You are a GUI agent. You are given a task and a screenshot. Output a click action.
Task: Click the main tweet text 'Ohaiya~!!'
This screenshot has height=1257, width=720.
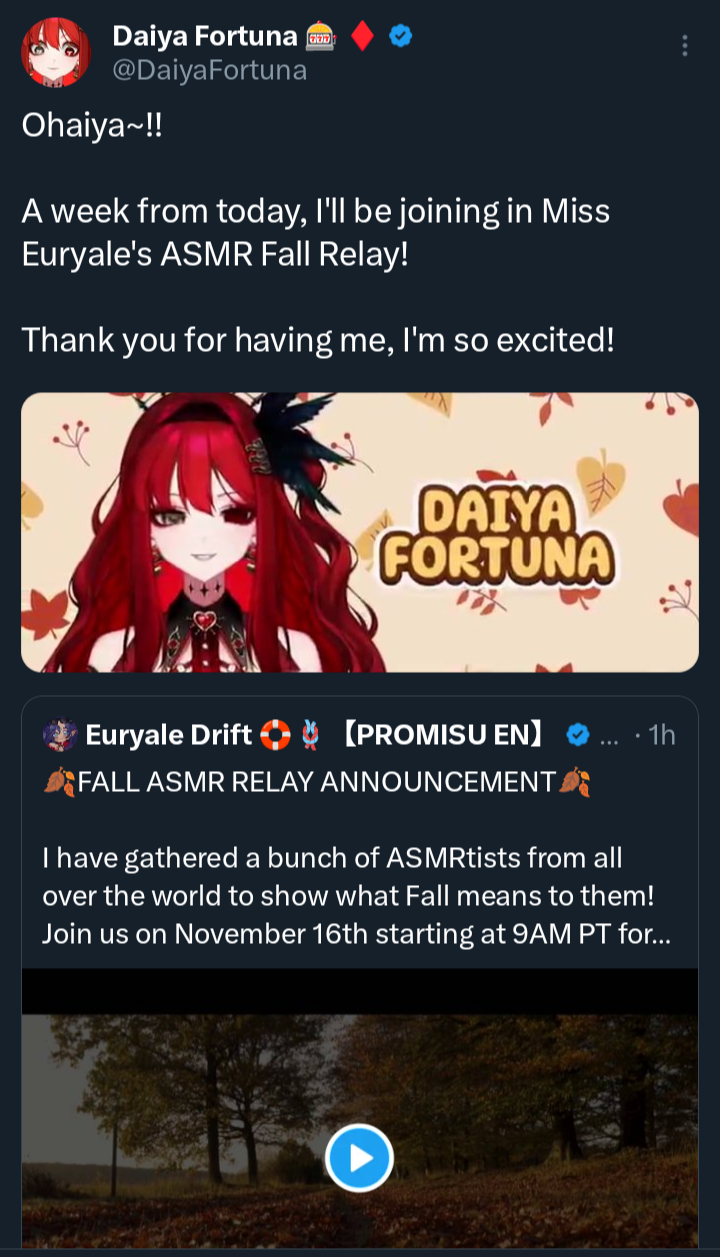91,126
